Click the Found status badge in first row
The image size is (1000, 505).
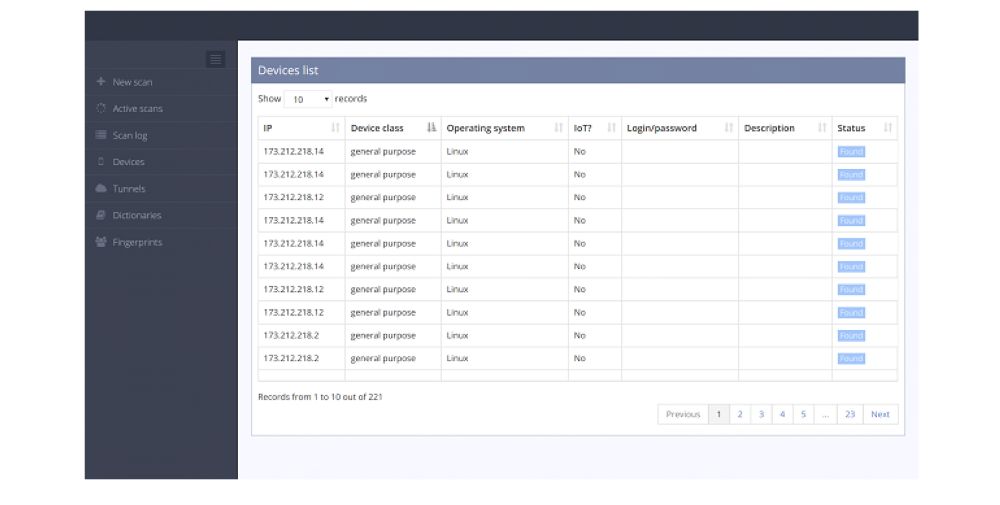[x=851, y=152]
